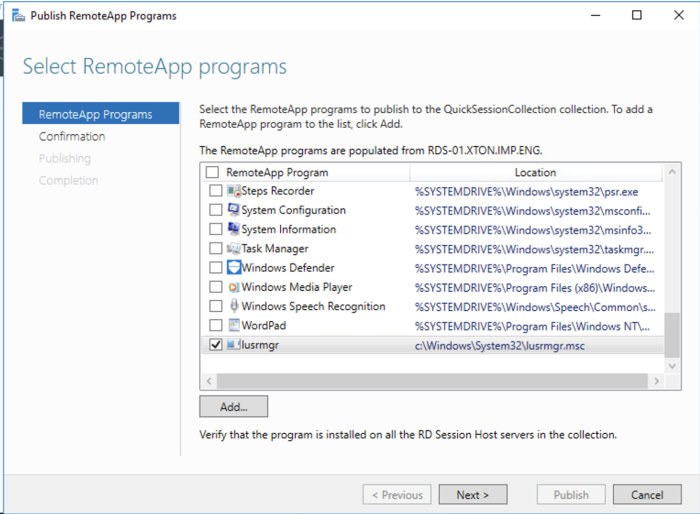Click the vertical scrollbar thumb
Screen dimensions: 700x514
pos(672,335)
